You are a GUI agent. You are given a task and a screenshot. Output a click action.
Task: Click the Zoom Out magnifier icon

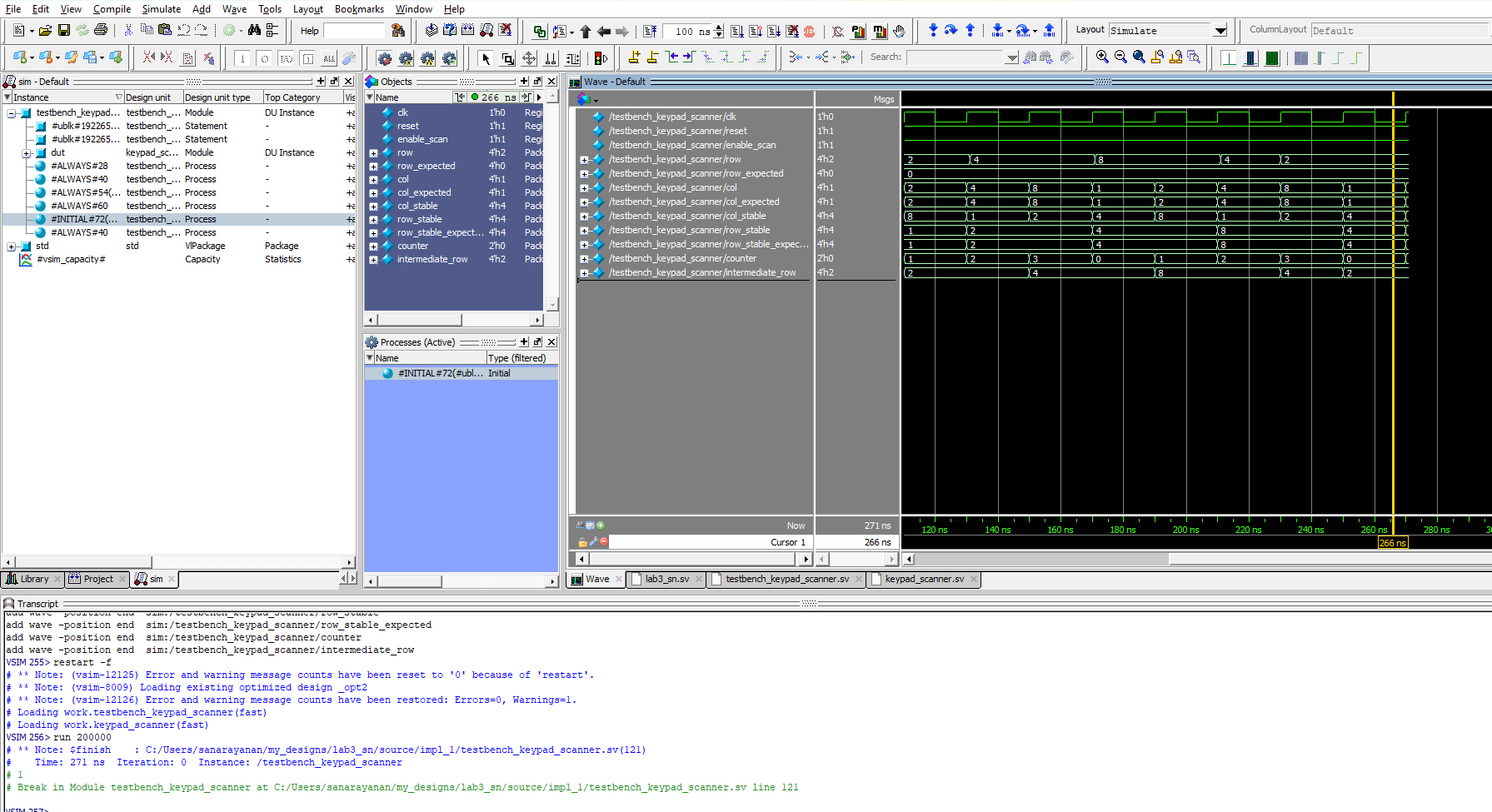pyautogui.click(x=1120, y=57)
